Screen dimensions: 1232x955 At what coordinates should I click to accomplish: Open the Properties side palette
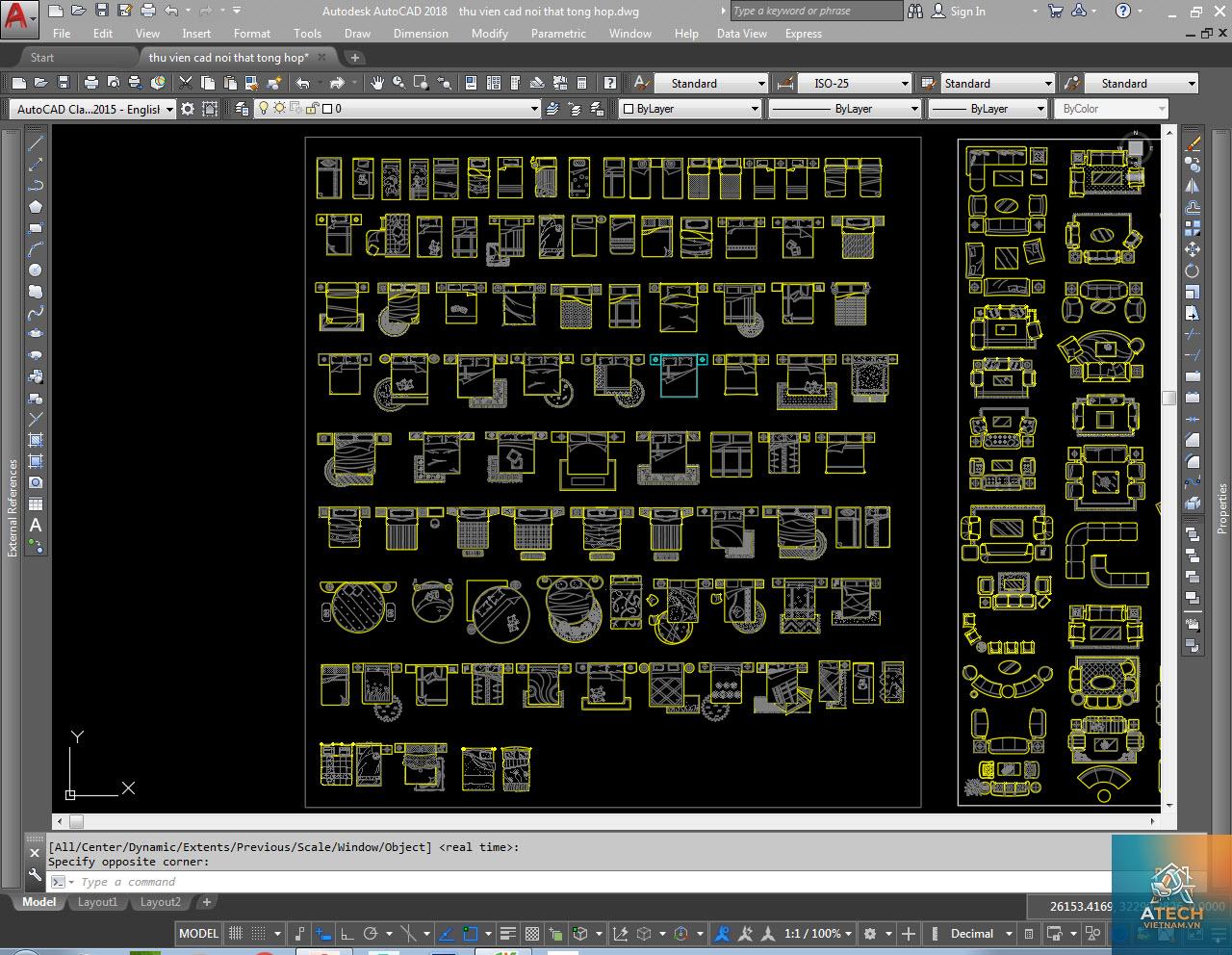(x=1222, y=508)
